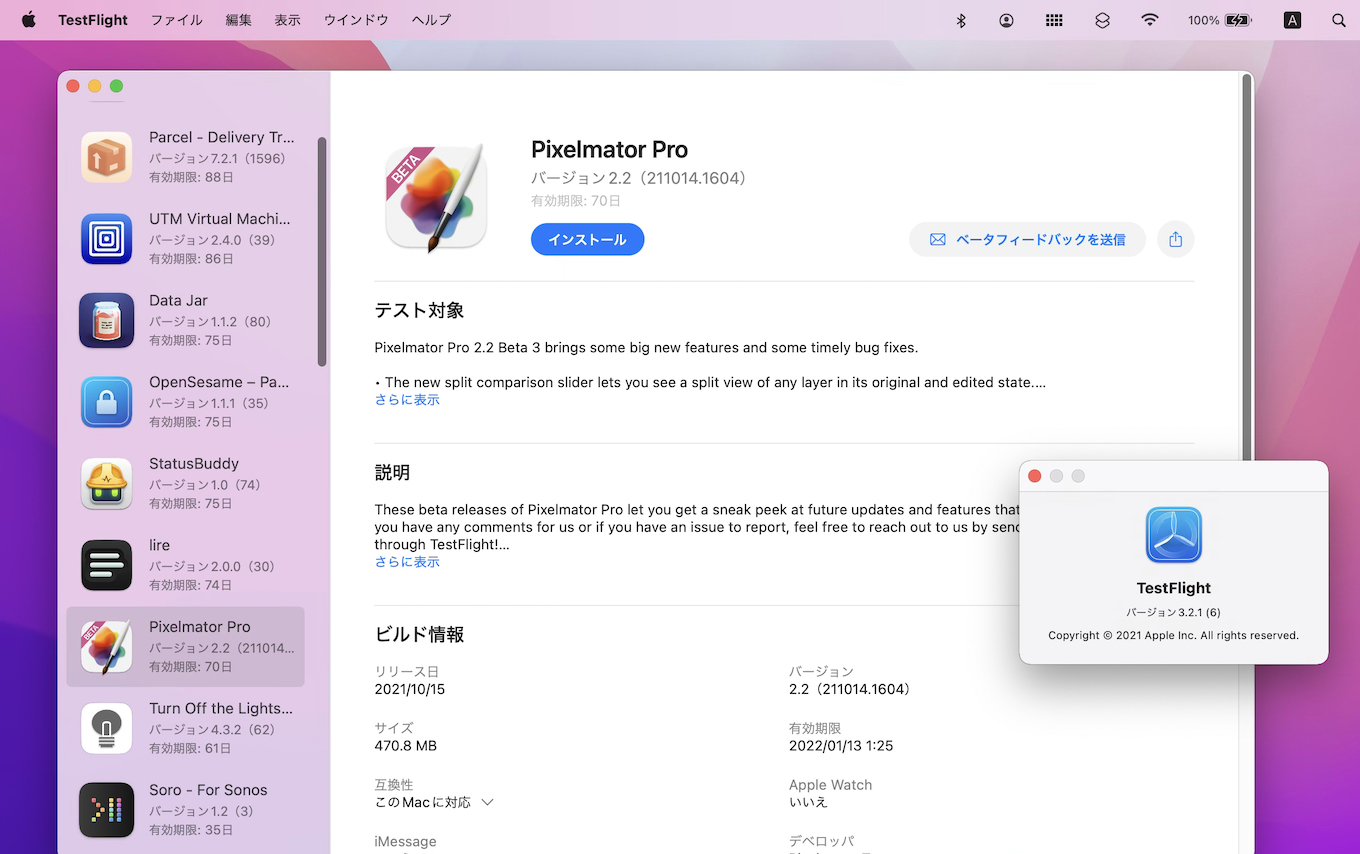Open the 表示 menu

pos(288,20)
